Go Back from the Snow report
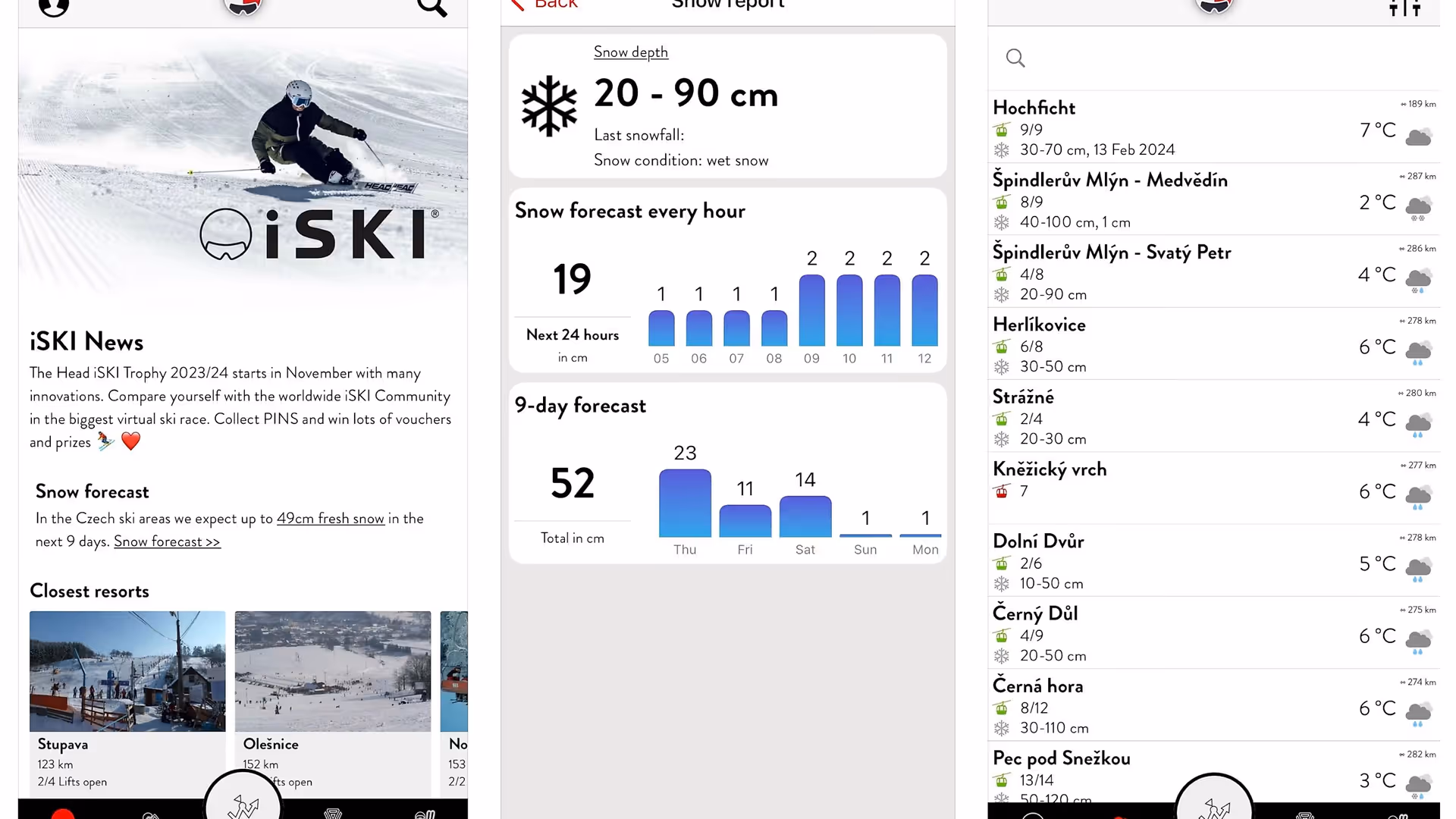1456x819 pixels. (x=544, y=5)
